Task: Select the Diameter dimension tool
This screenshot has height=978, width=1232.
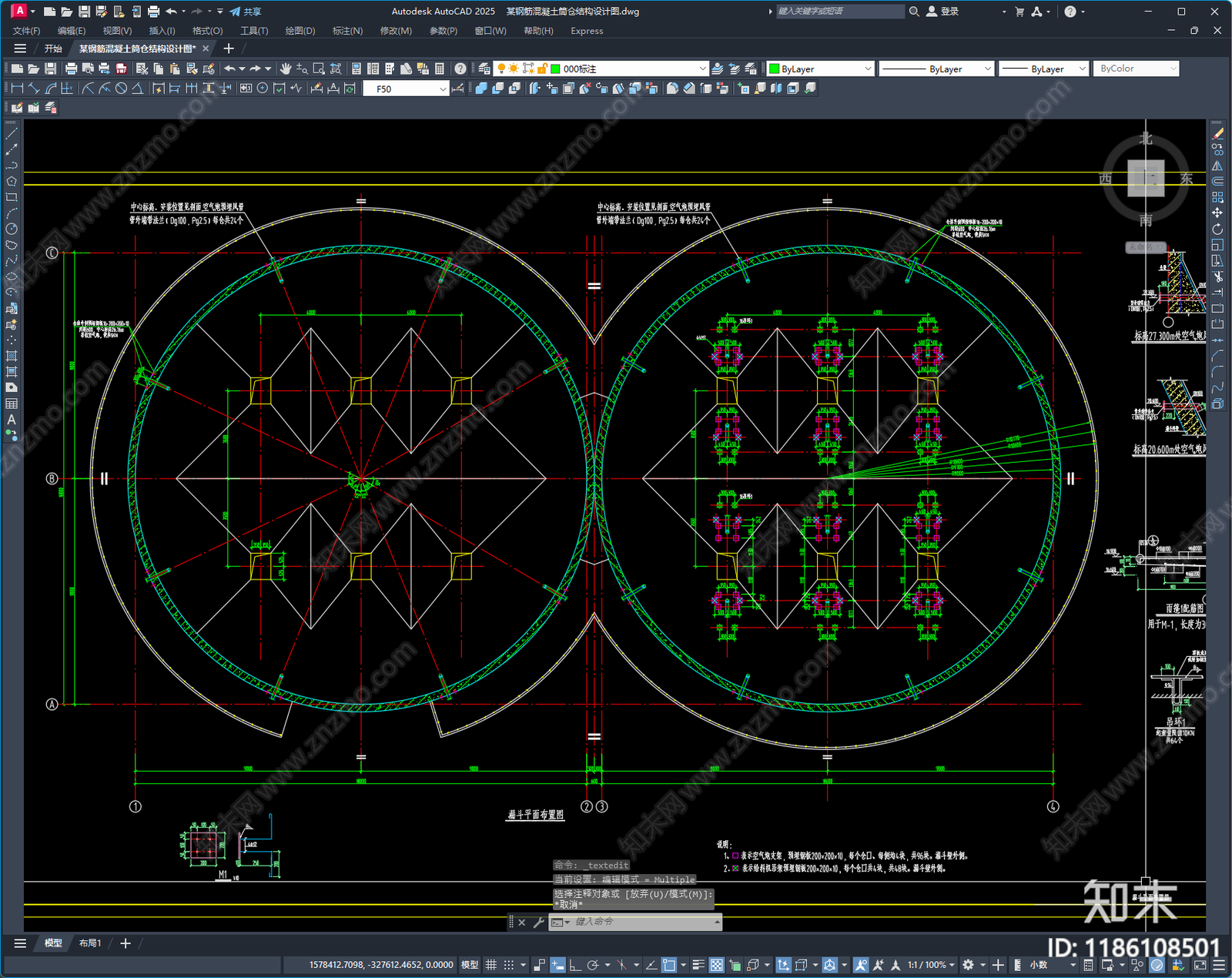Action: pyautogui.click(x=121, y=89)
